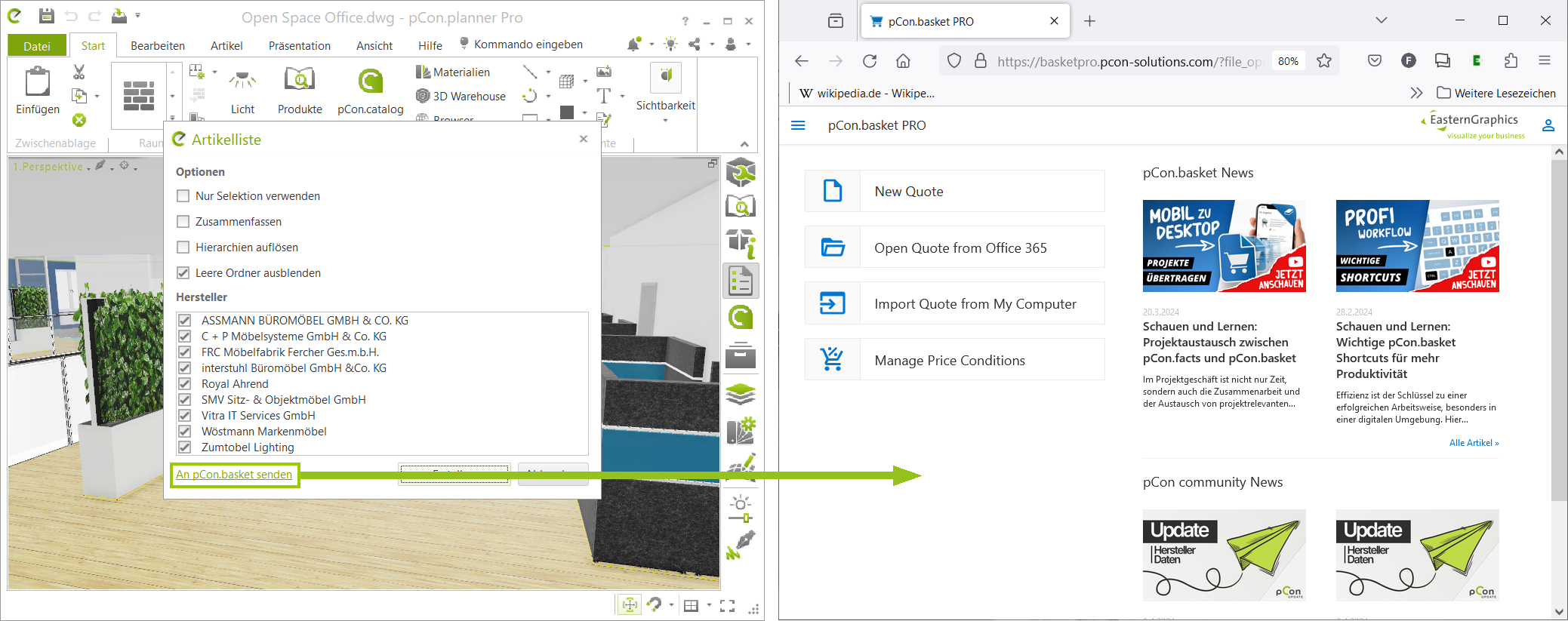Go to browser home page
The image size is (1568, 621).
click(x=904, y=61)
